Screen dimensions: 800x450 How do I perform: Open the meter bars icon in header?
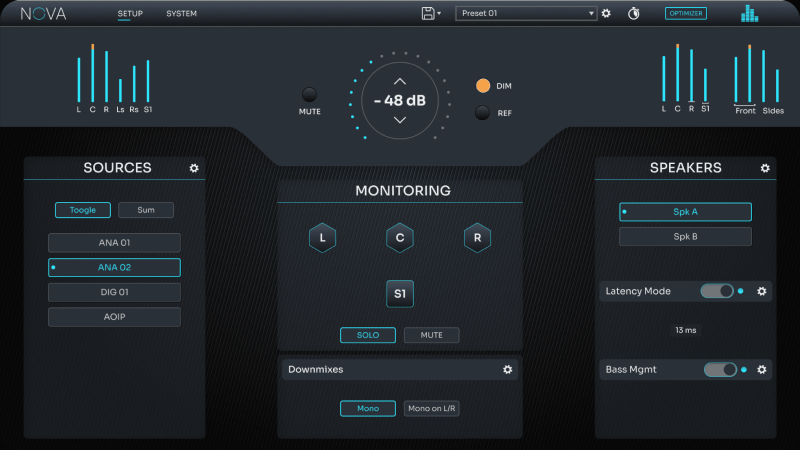coord(749,13)
